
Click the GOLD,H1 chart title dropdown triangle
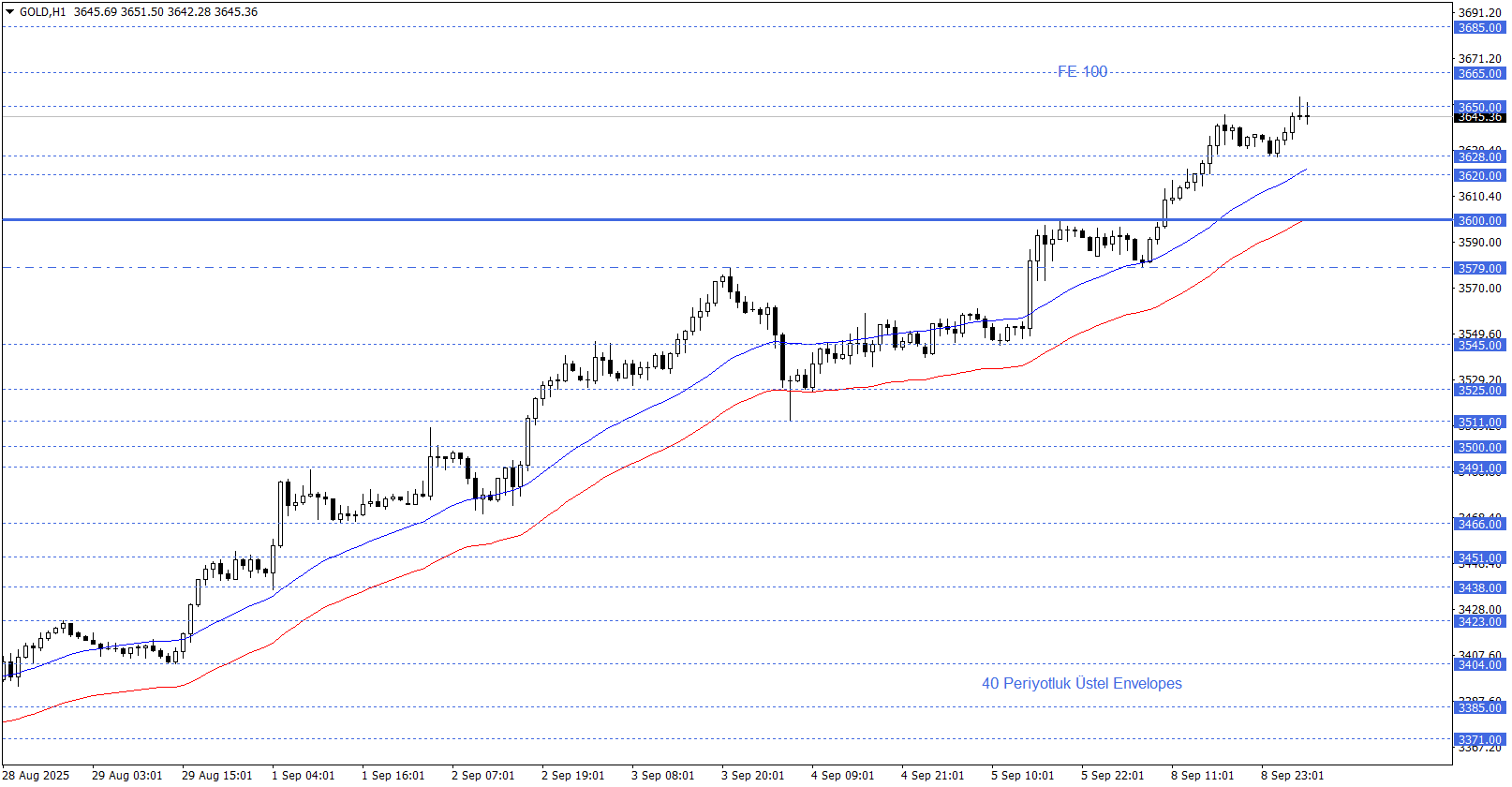pyautogui.click(x=10, y=12)
